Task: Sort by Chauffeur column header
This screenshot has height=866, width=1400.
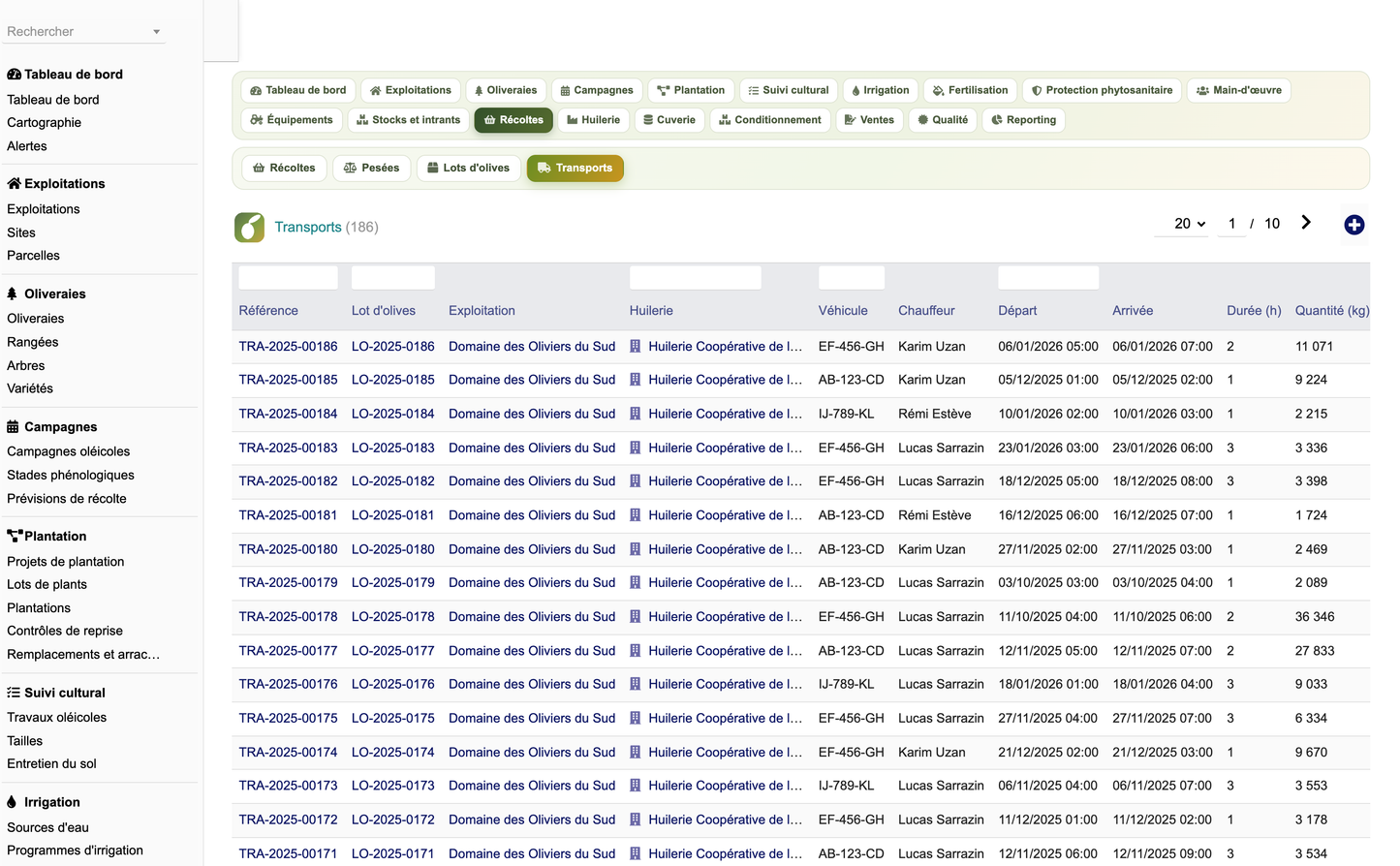Action: pos(926,311)
